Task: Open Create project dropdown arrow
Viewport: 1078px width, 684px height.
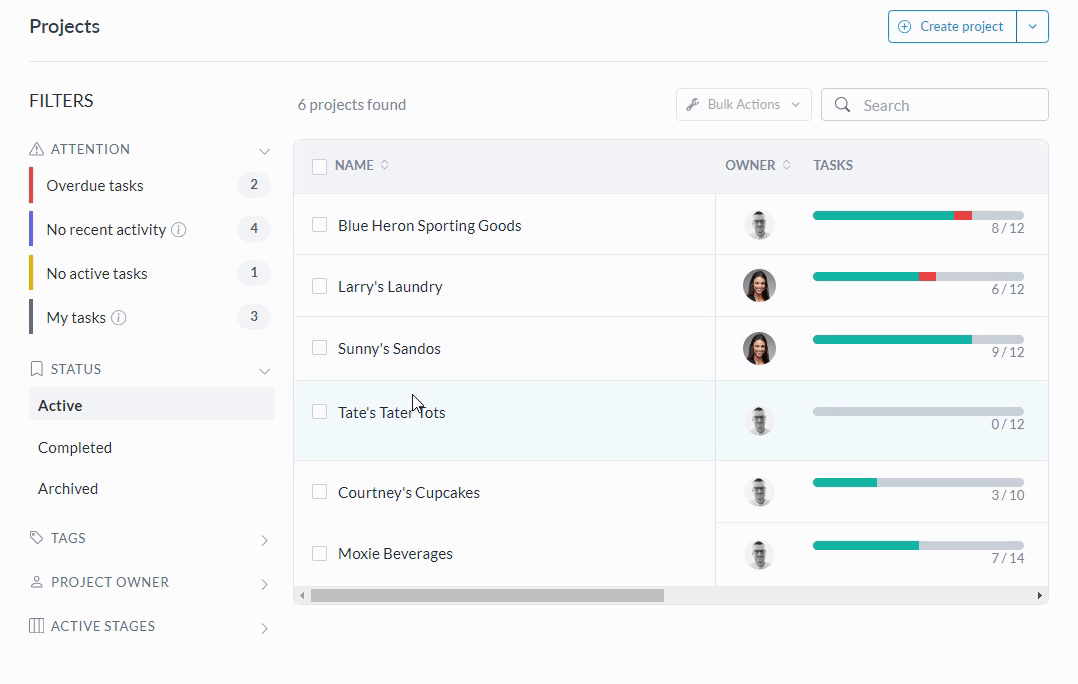Action: click(1033, 27)
